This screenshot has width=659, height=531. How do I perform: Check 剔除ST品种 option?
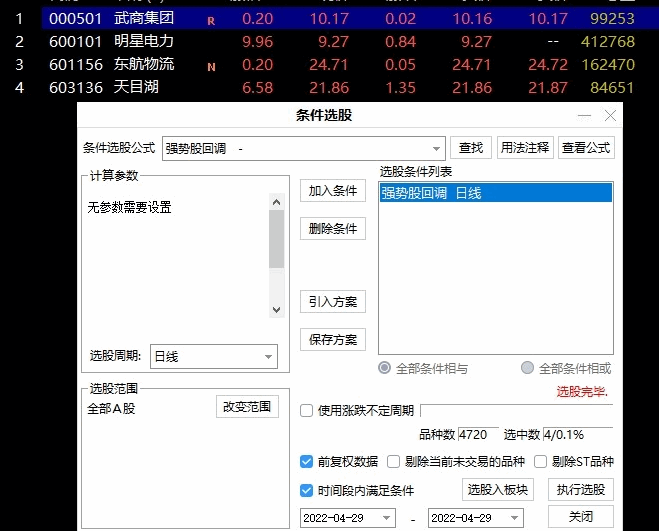(x=540, y=462)
